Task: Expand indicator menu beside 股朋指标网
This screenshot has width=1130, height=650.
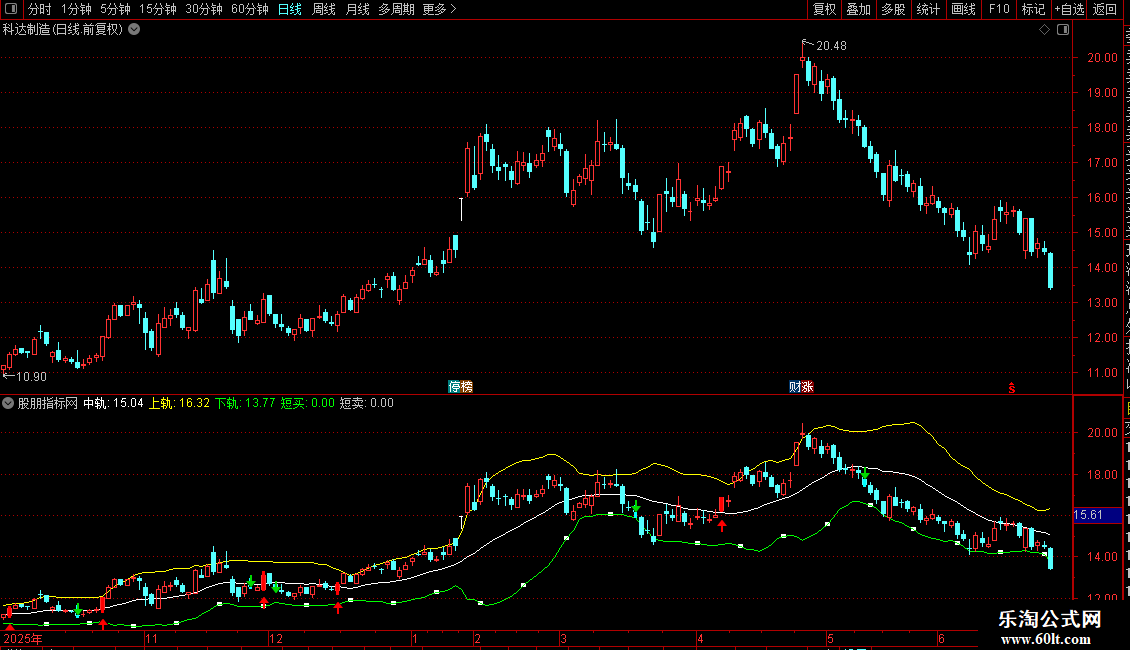Action: (x=8, y=404)
